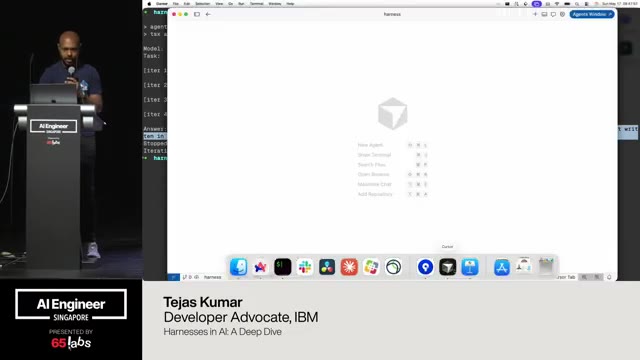640x360 pixels.
Task: Click the notification bell in status bar
Action: pos(609,277)
